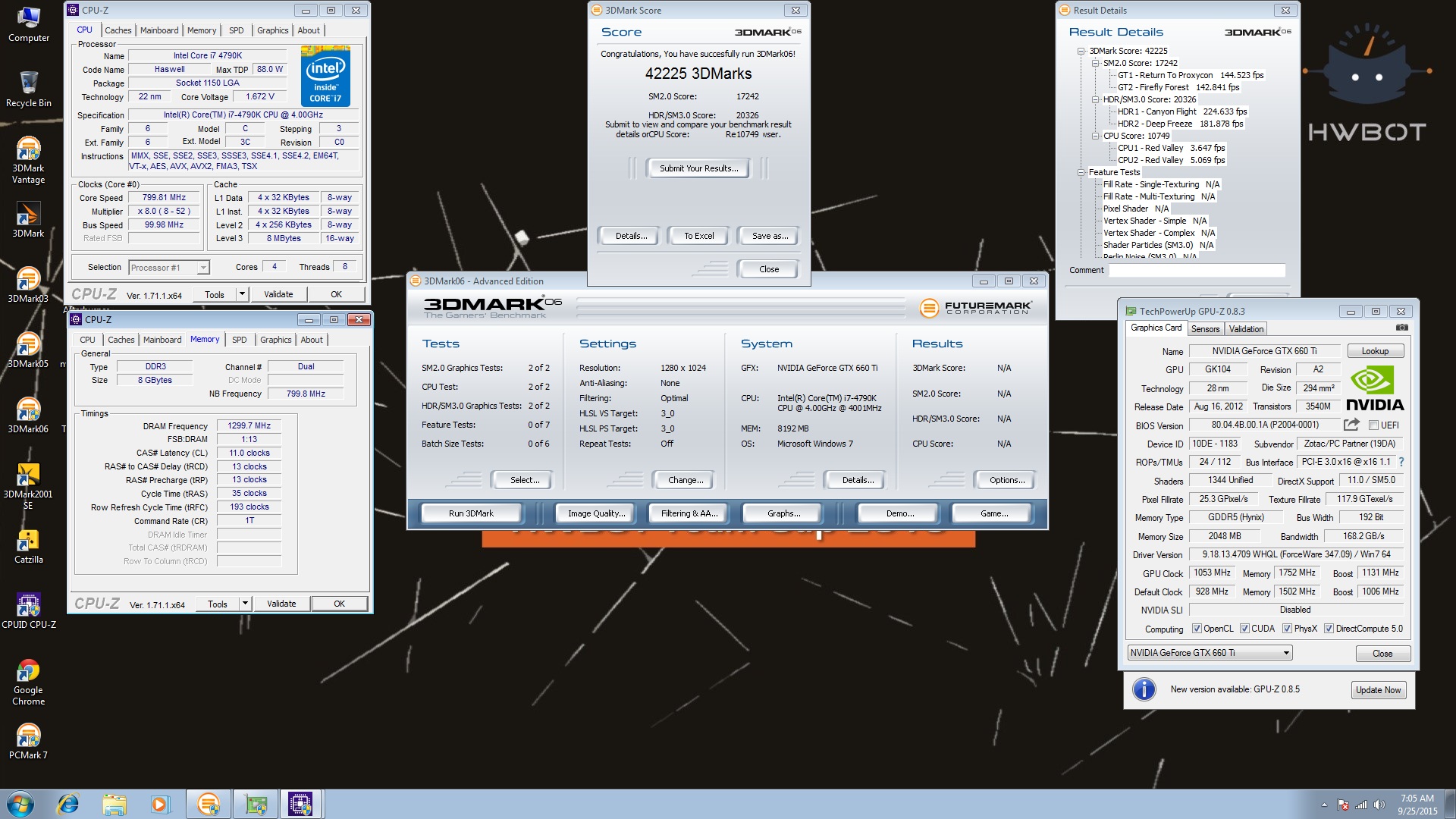
Task: Open Windows Media Player from the taskbar
Action: (x=160, y=804)
